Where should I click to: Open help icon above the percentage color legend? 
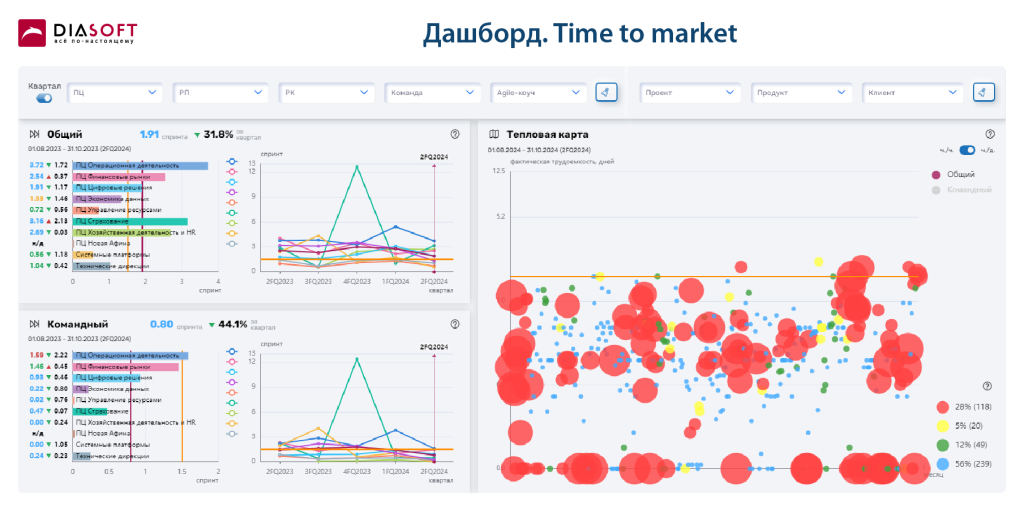point(987,386)
